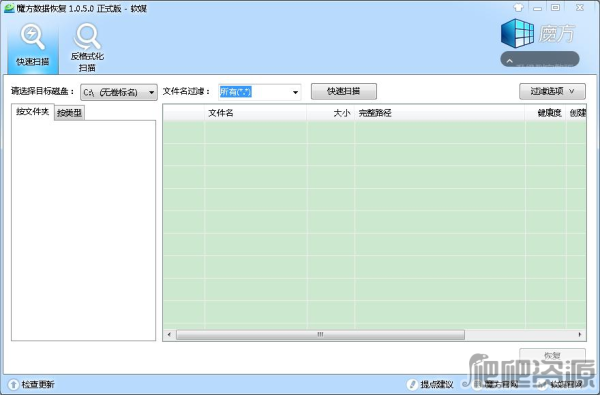The width and height of the screenshot is (600, 395).
Task: Click the horizontal scrollbar right arrow
Action: click(580, 335)
